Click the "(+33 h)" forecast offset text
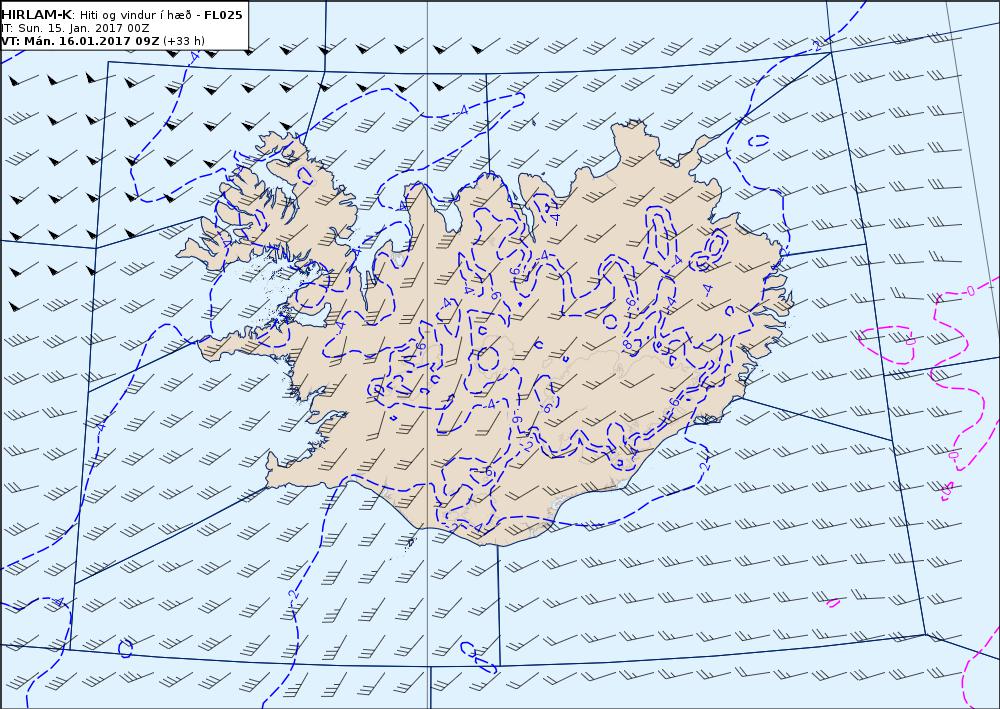The width and height of the screenshot is (1000, 709). click(x=184, y=41)
